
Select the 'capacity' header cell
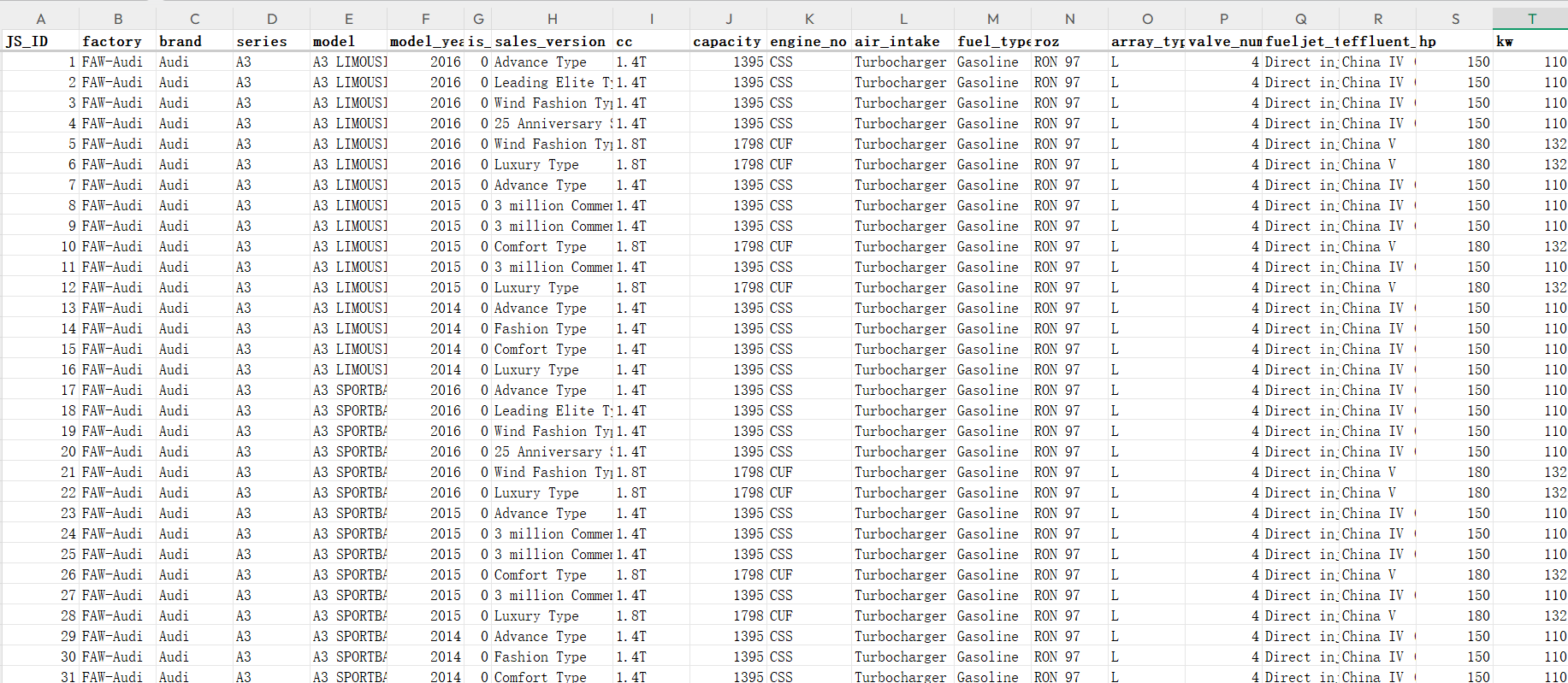728,41
